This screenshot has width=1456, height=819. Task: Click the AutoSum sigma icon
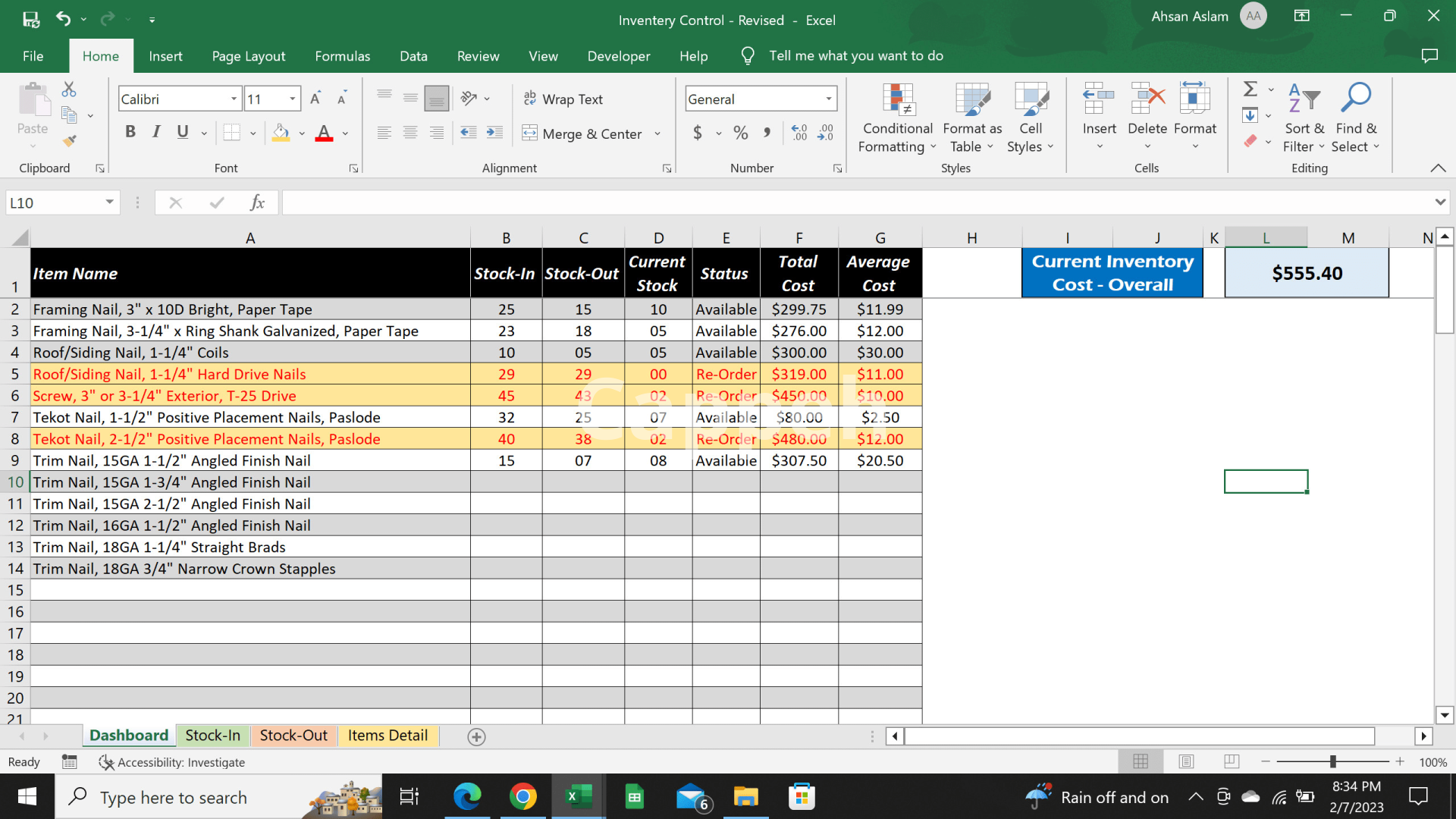tap(1250, 89)
